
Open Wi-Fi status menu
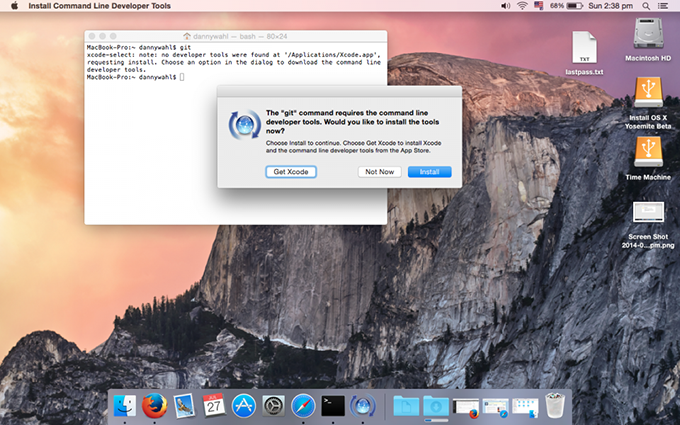(522, 6)
